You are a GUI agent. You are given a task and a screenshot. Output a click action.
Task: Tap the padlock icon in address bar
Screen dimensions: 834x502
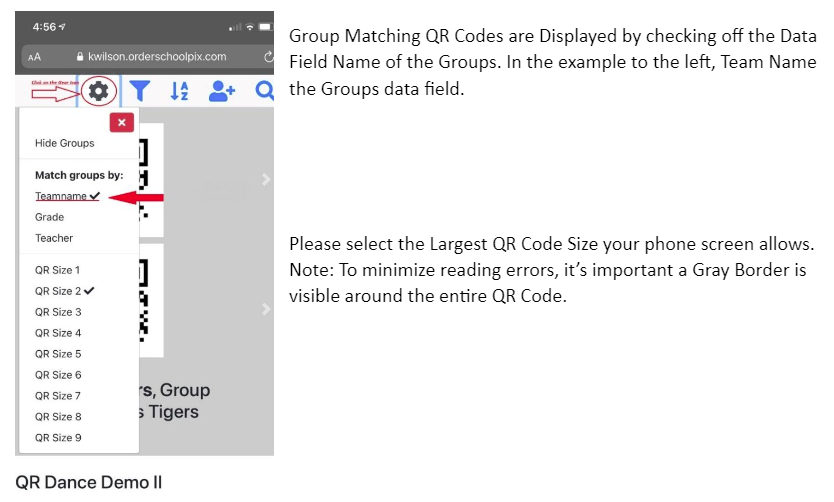80,56
